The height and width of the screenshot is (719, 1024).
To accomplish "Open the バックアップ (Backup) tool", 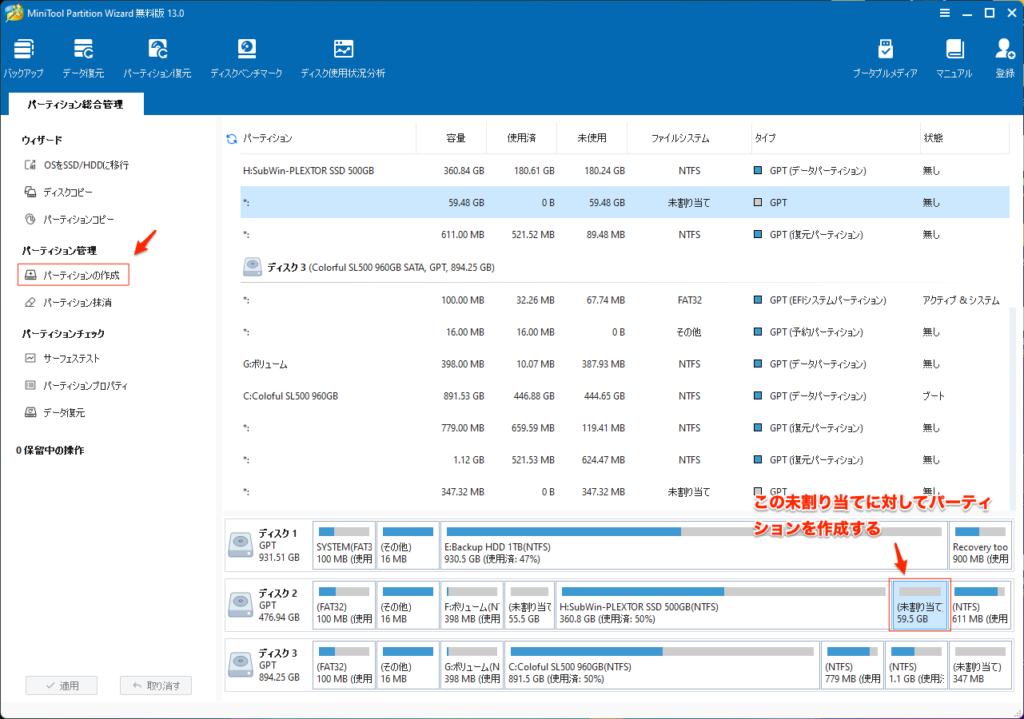I will coord(23,58).
